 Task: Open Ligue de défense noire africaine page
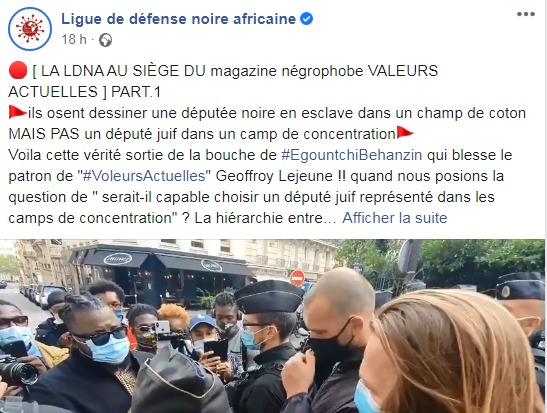point(178,19)
